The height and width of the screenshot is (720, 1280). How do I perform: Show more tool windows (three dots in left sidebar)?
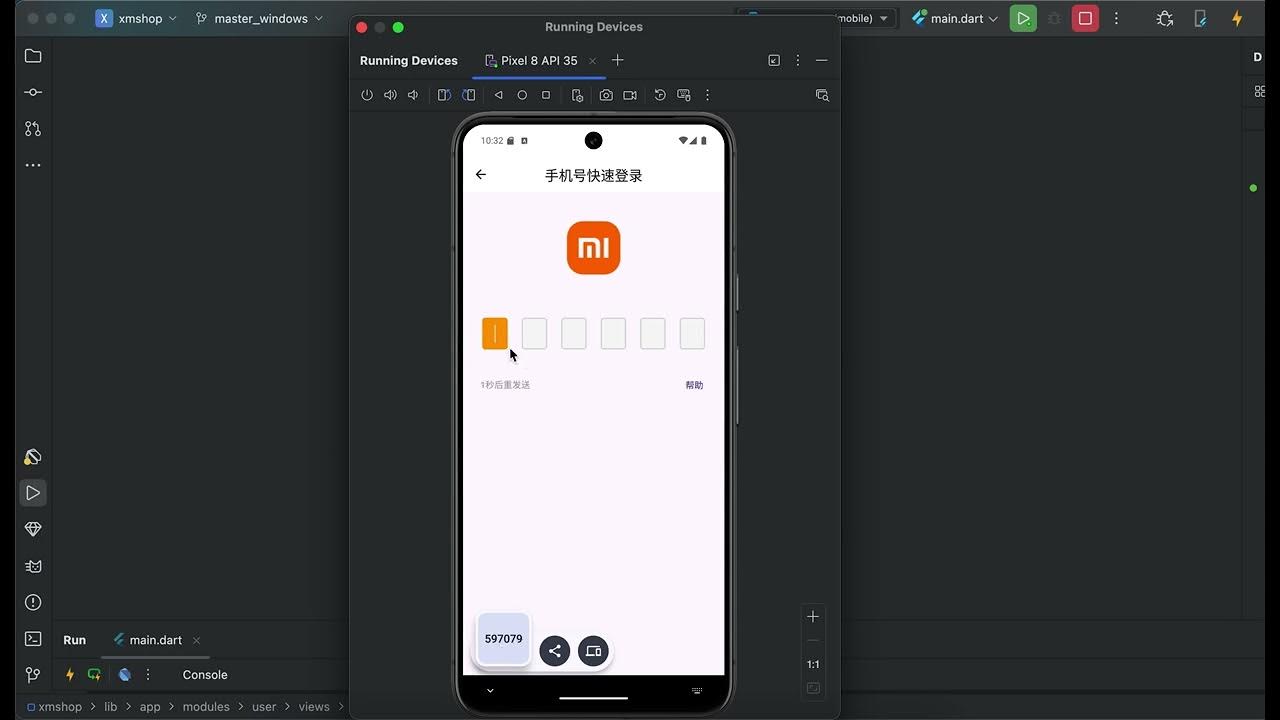(33, 165)
